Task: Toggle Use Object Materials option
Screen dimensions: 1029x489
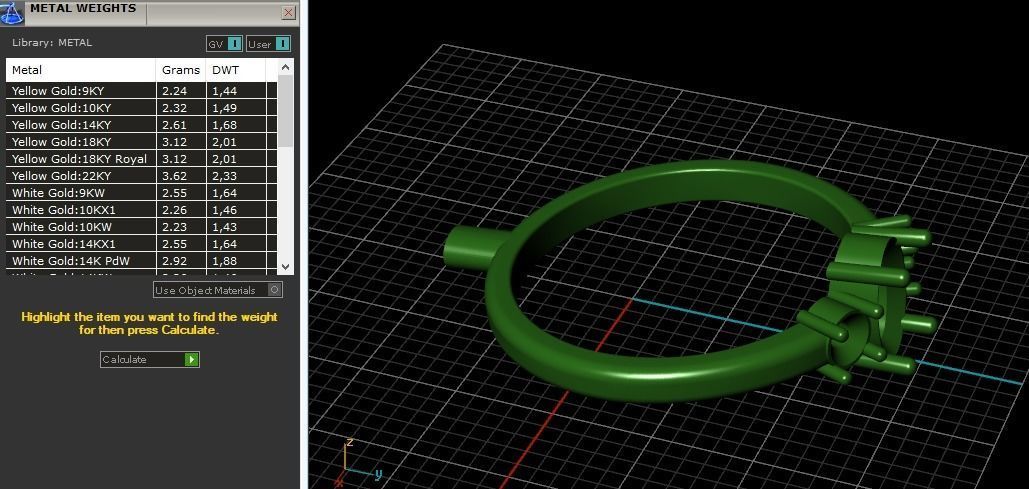Action: pyautogui.click(x=218, y=290)
